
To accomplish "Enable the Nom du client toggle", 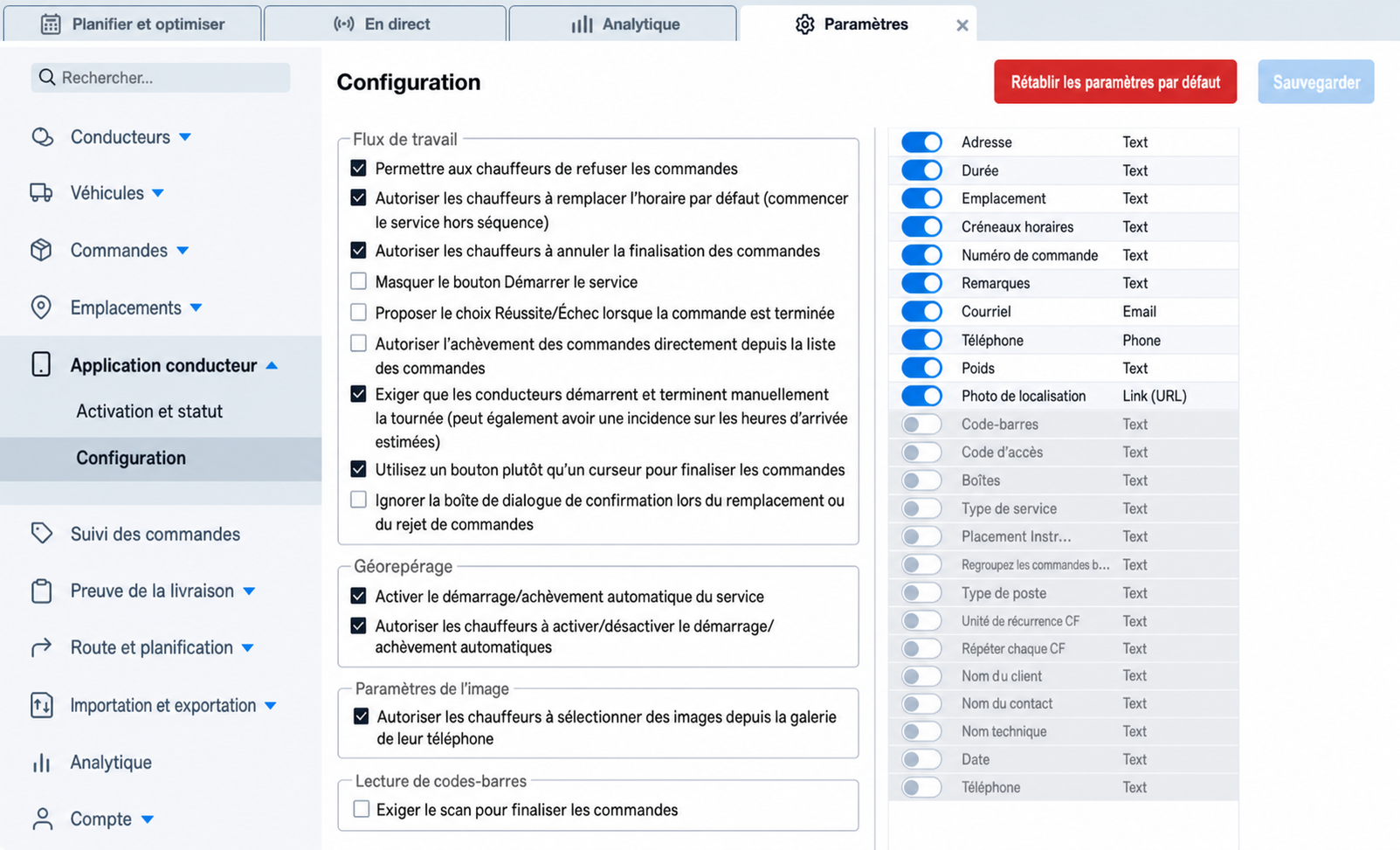I will tap(921, 675).
